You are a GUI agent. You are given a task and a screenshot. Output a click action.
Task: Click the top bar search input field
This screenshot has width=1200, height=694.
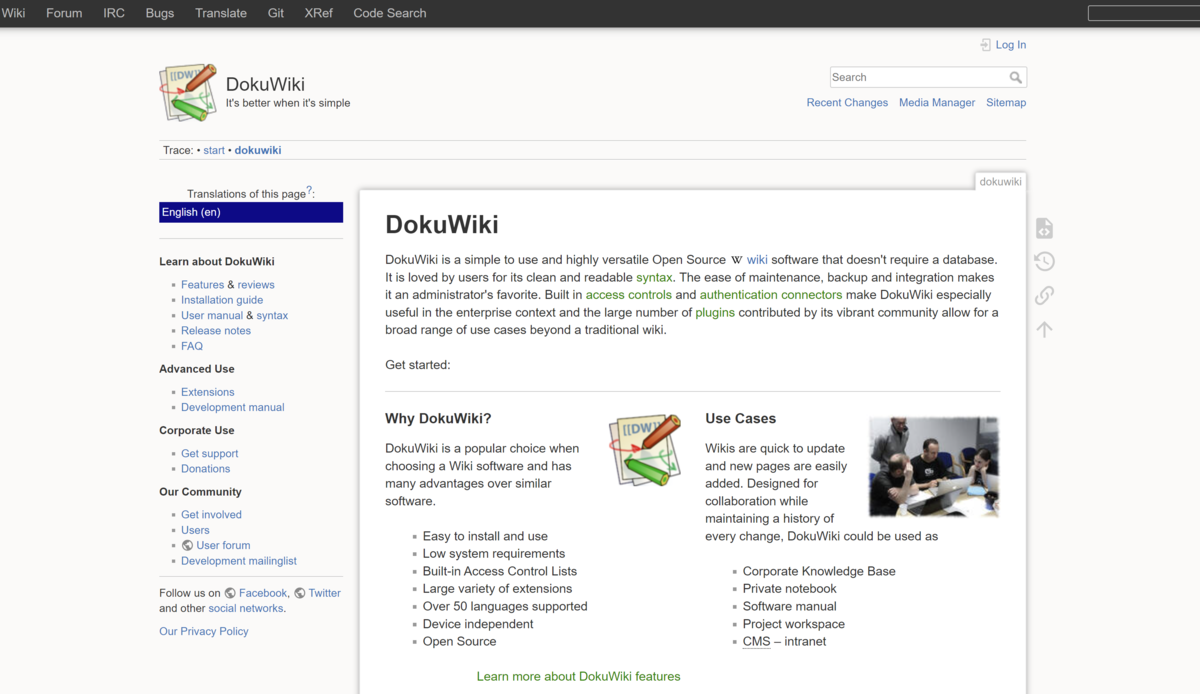[1144, 13]
